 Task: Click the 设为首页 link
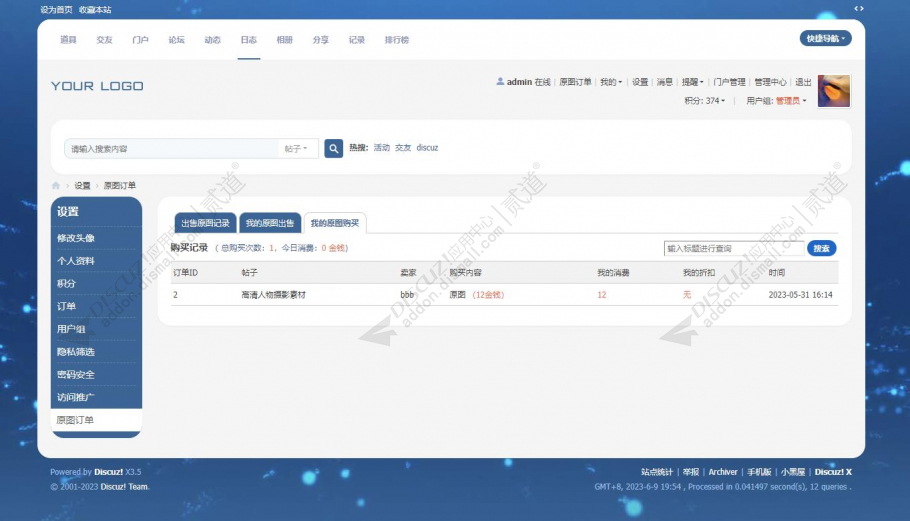pyautogui.click(x=56, y=9)
